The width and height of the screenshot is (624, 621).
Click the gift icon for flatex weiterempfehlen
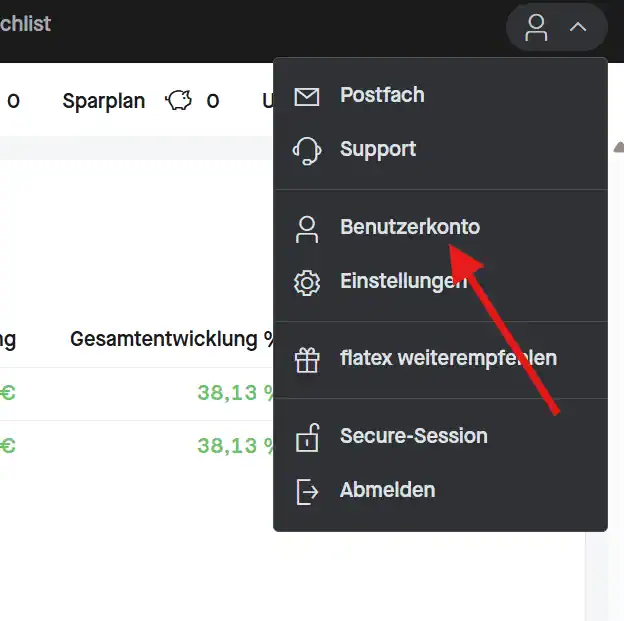[x=307, y=360]
